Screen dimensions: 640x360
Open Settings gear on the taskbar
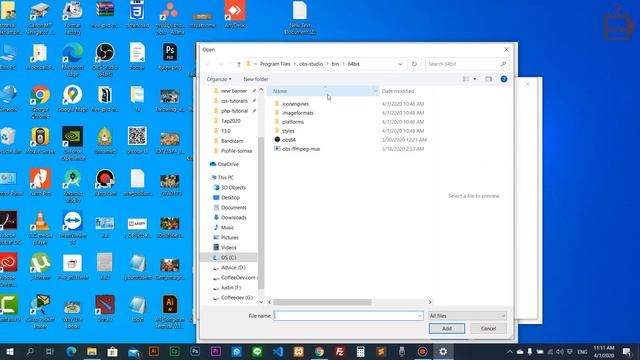click(x=443, y=351)
